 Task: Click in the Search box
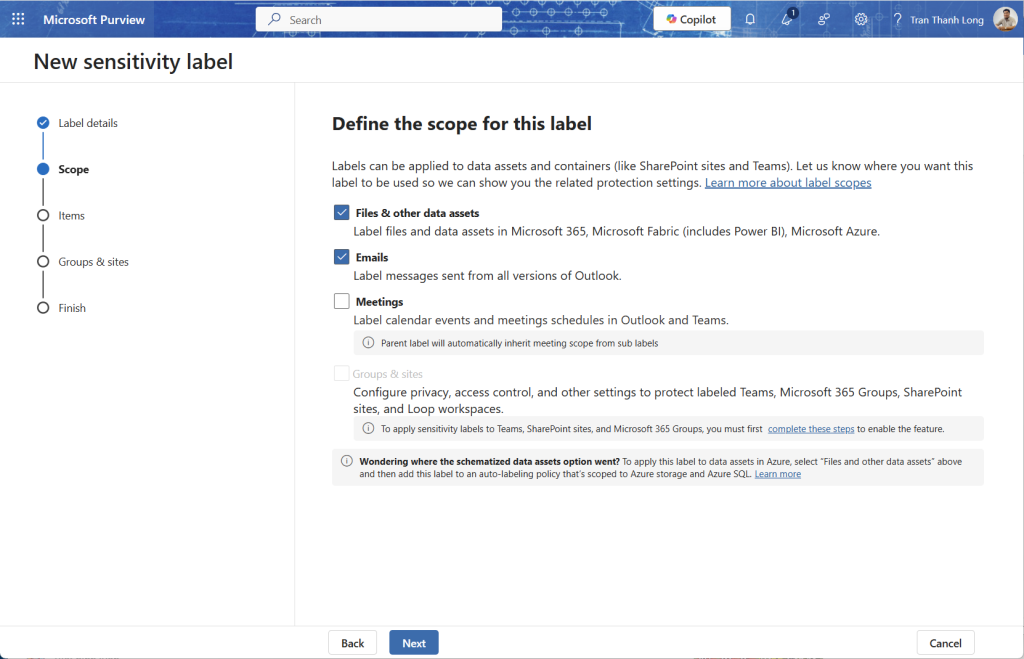click(380, 19)
